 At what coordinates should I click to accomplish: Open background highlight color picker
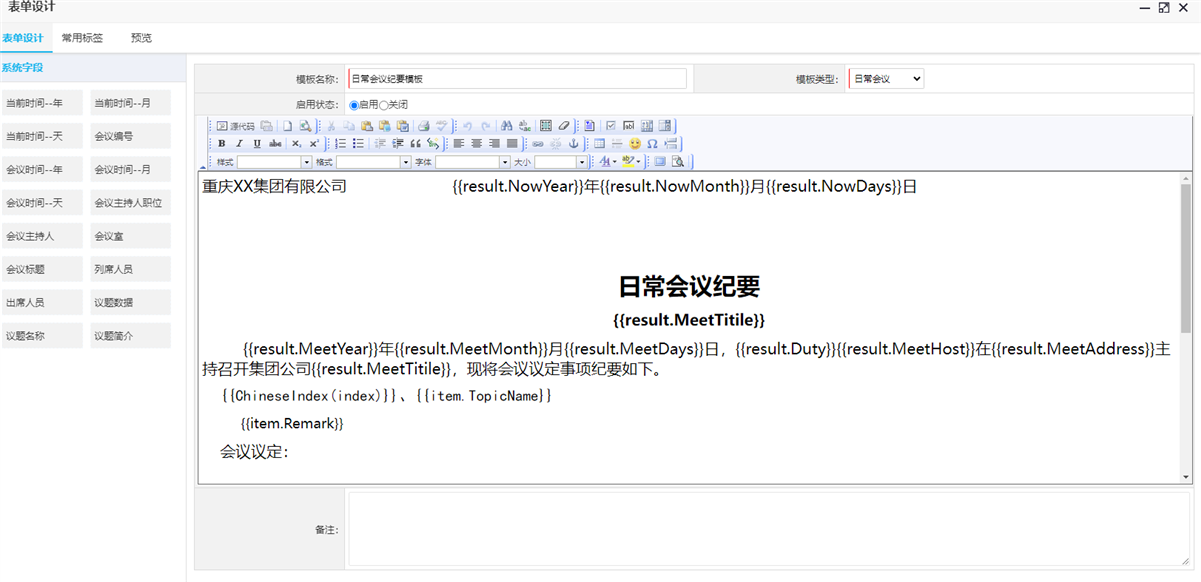tap(631, 161)
